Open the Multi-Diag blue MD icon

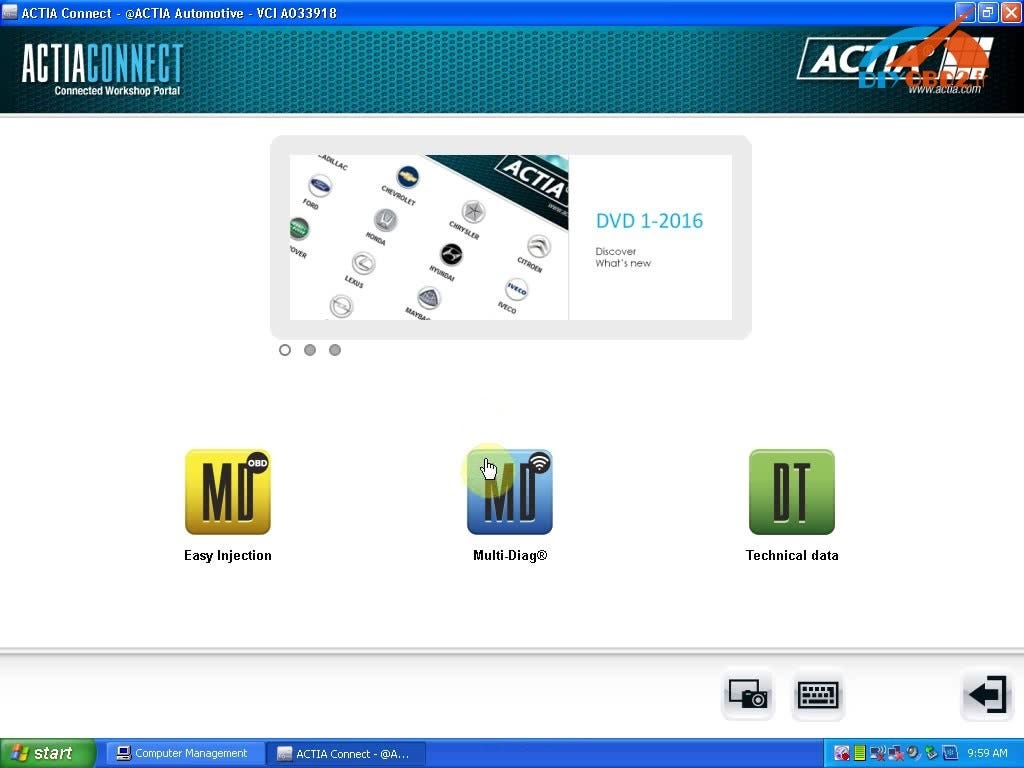(x=509, y=492)
